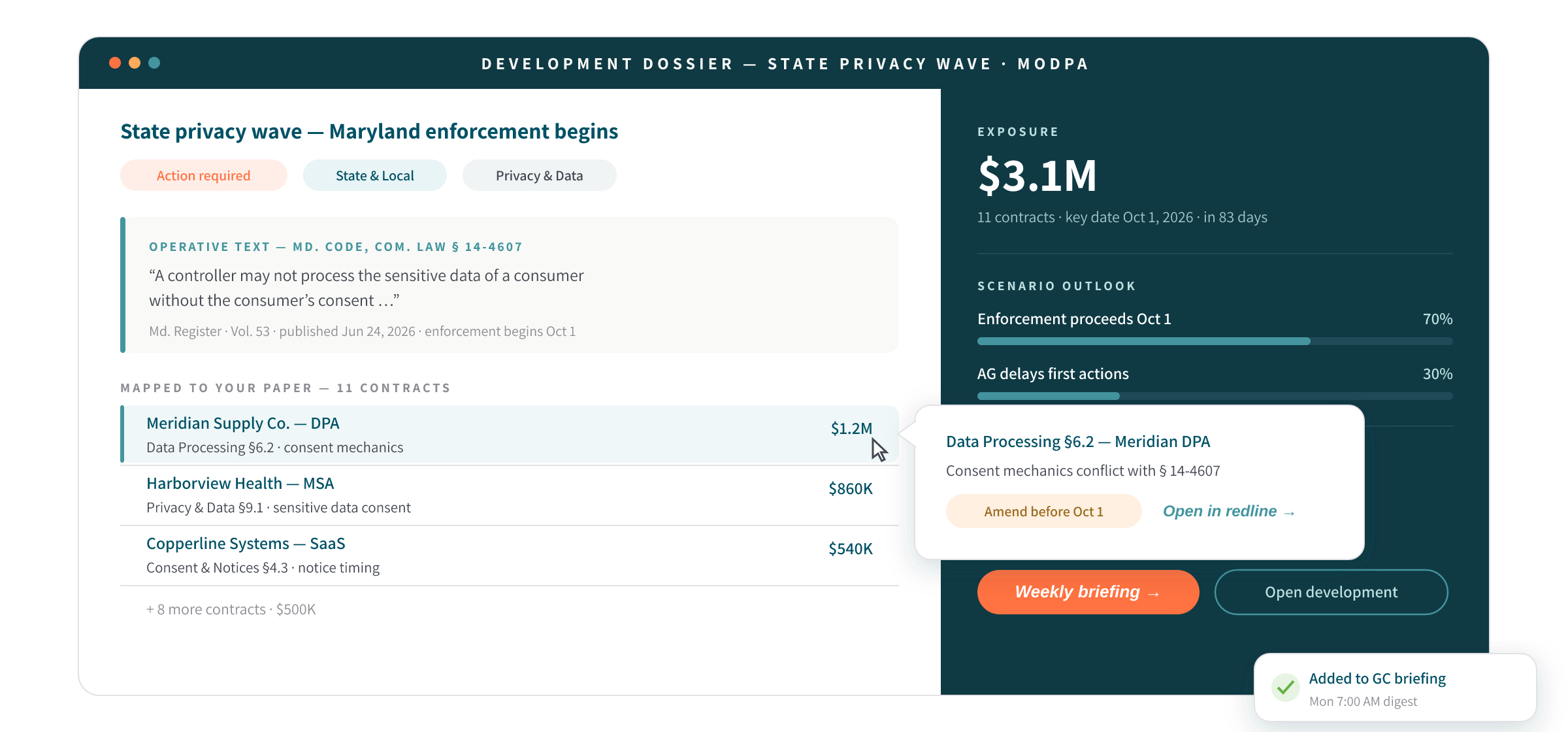Click the Development Dossier window title

tap(785, 64)
